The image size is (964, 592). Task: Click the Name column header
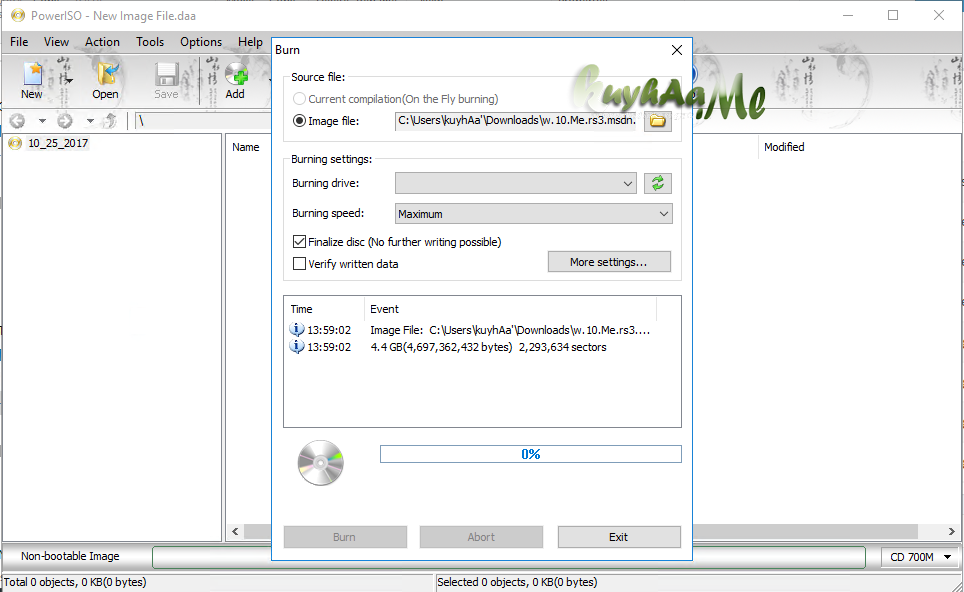[246, 147]
